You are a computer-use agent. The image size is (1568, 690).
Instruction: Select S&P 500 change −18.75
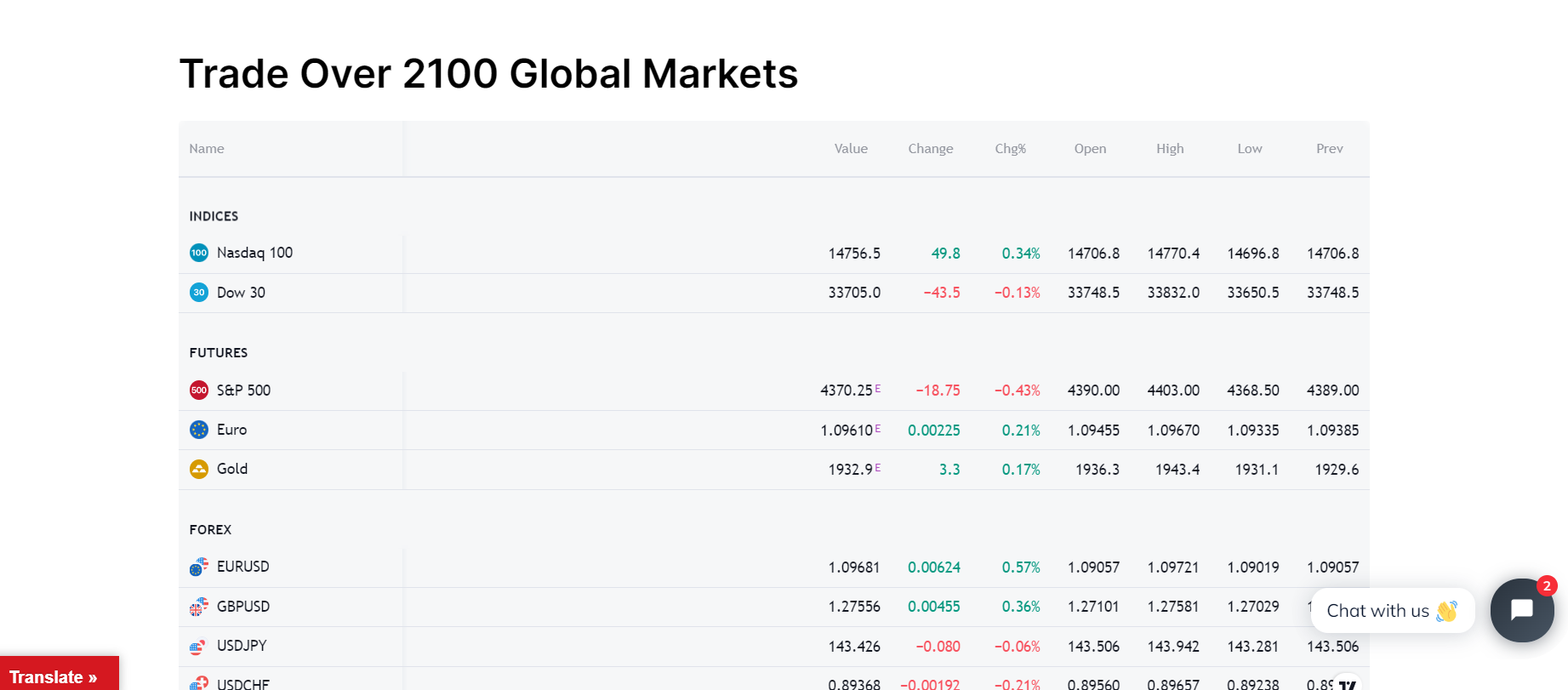pyautogui.click(x=938, y=391)
